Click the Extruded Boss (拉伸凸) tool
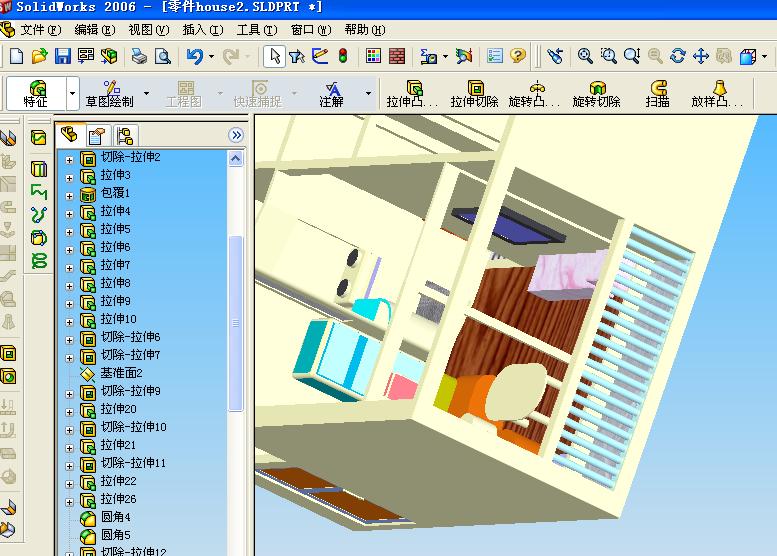The width and height of the screenshot is (777, 556). pos(413,94)
